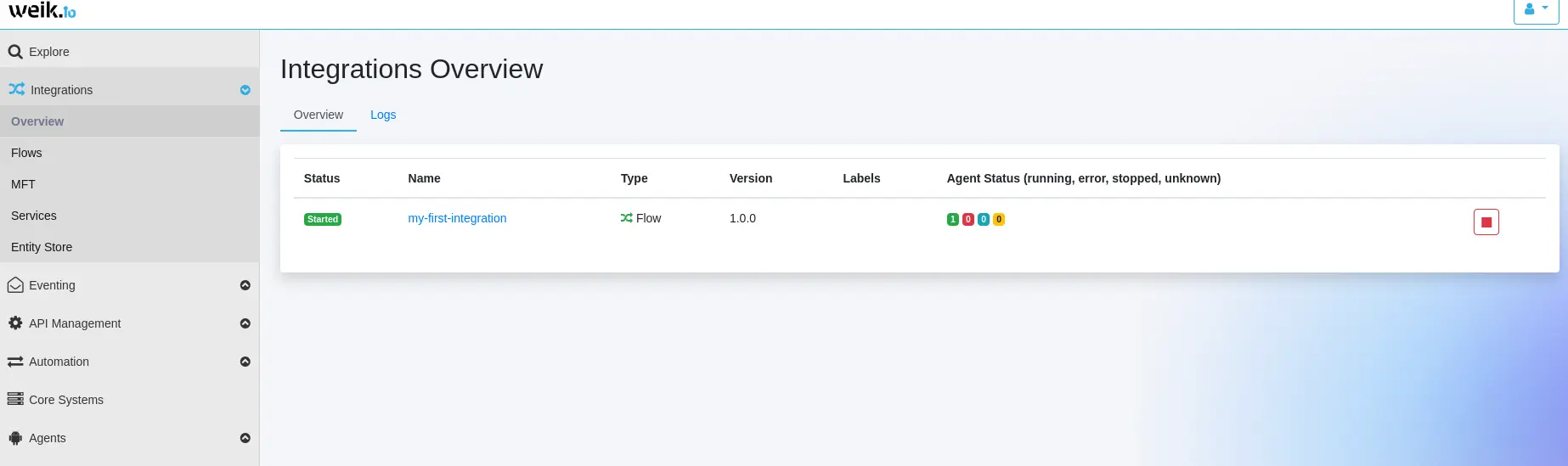This screenshot has width=1568, height=466.
Task: Click the Eventing envelope icon
Action: click(15, 285)
